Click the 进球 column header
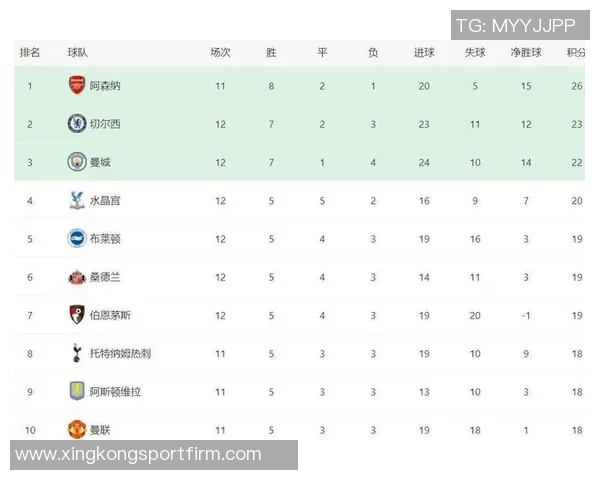This screenshot has height=480, width=600. click(424, 53)
